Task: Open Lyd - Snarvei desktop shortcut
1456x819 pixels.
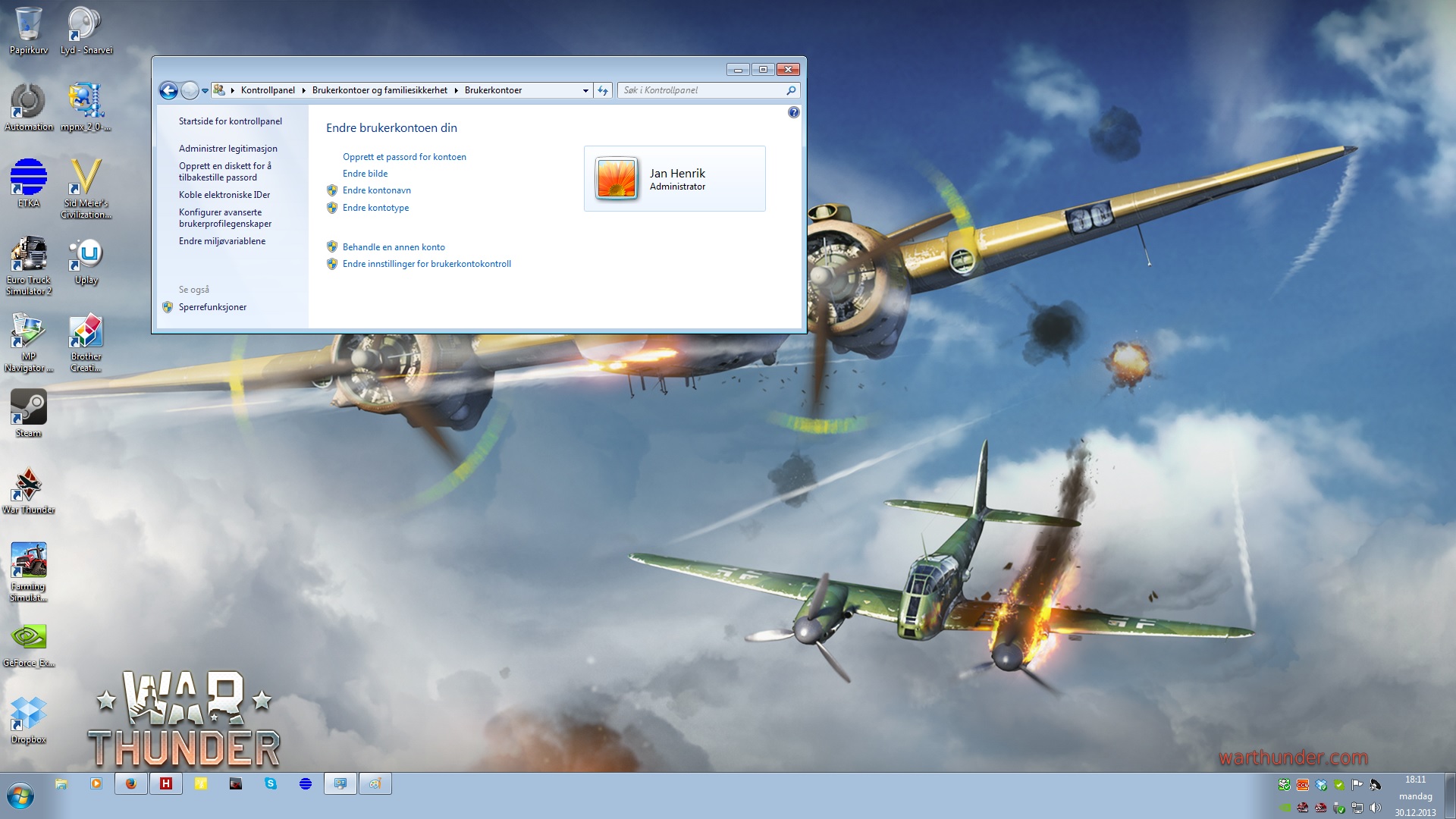Action: pyautogui.click(x=86, y=30)
